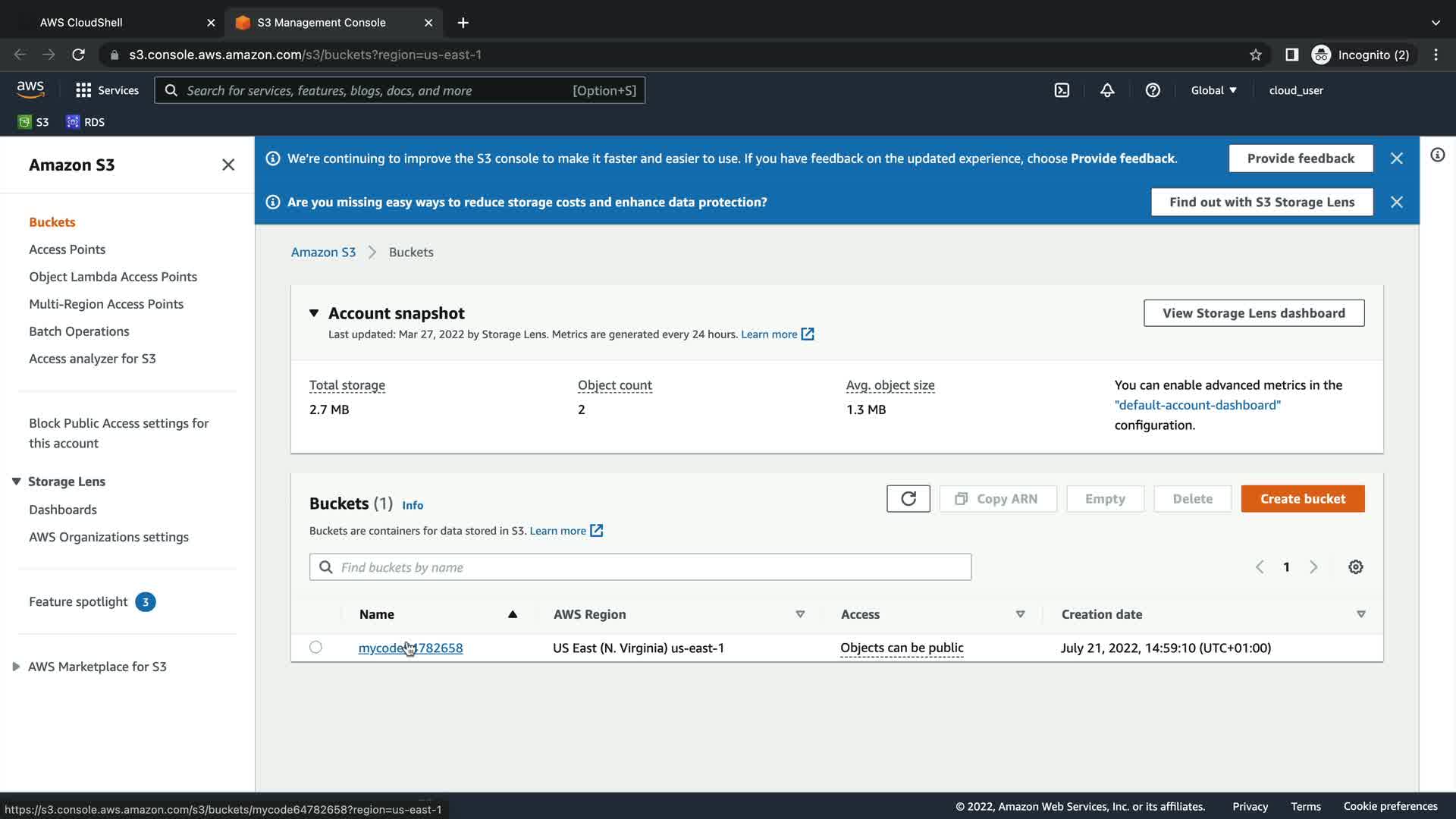Go to Access Points in sidebar
Image resolution: width=1456 pixels, height=819 pixels.
(67, 249)
